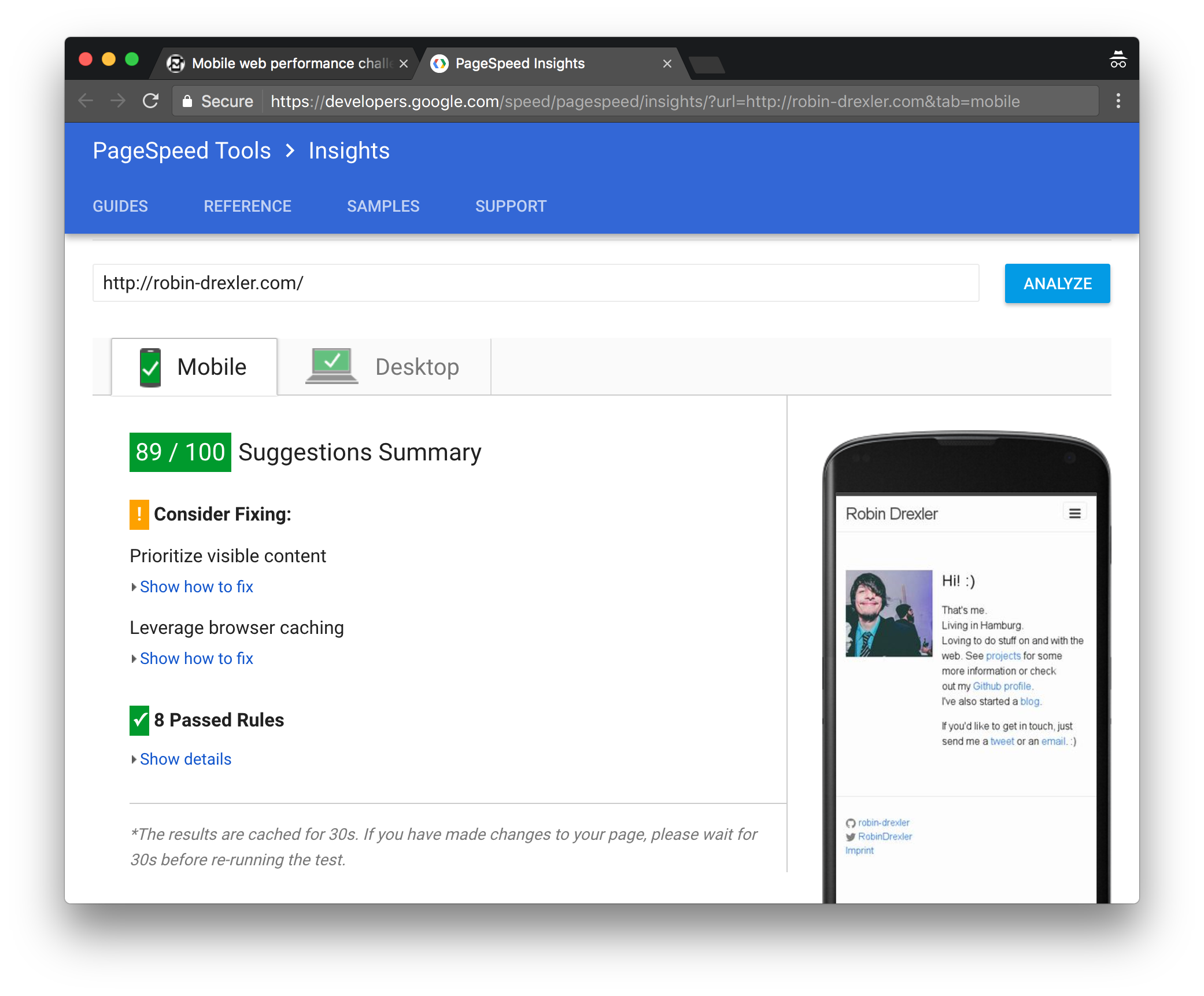Click the breadcrumb chevron arrow

290,151
